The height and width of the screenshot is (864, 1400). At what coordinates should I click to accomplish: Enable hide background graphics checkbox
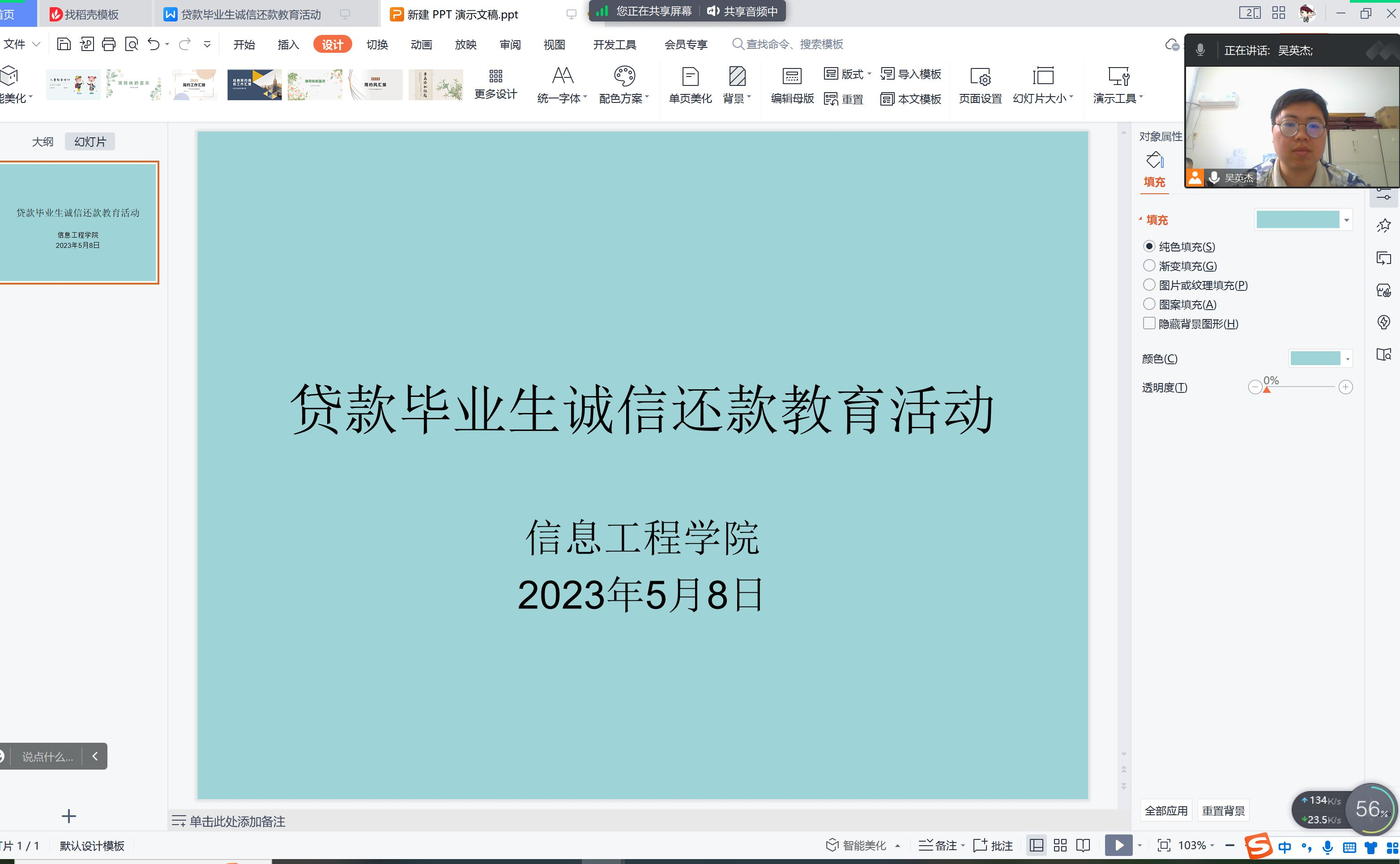1149,323
